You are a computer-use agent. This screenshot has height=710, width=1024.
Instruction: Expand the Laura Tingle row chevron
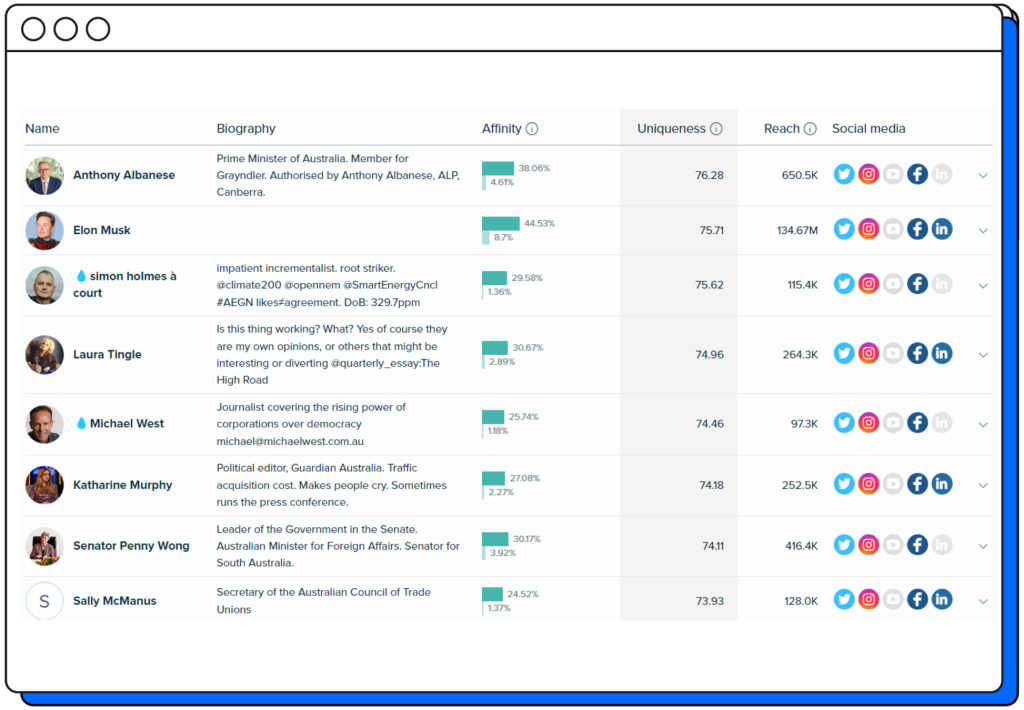(x=983, y=355)
